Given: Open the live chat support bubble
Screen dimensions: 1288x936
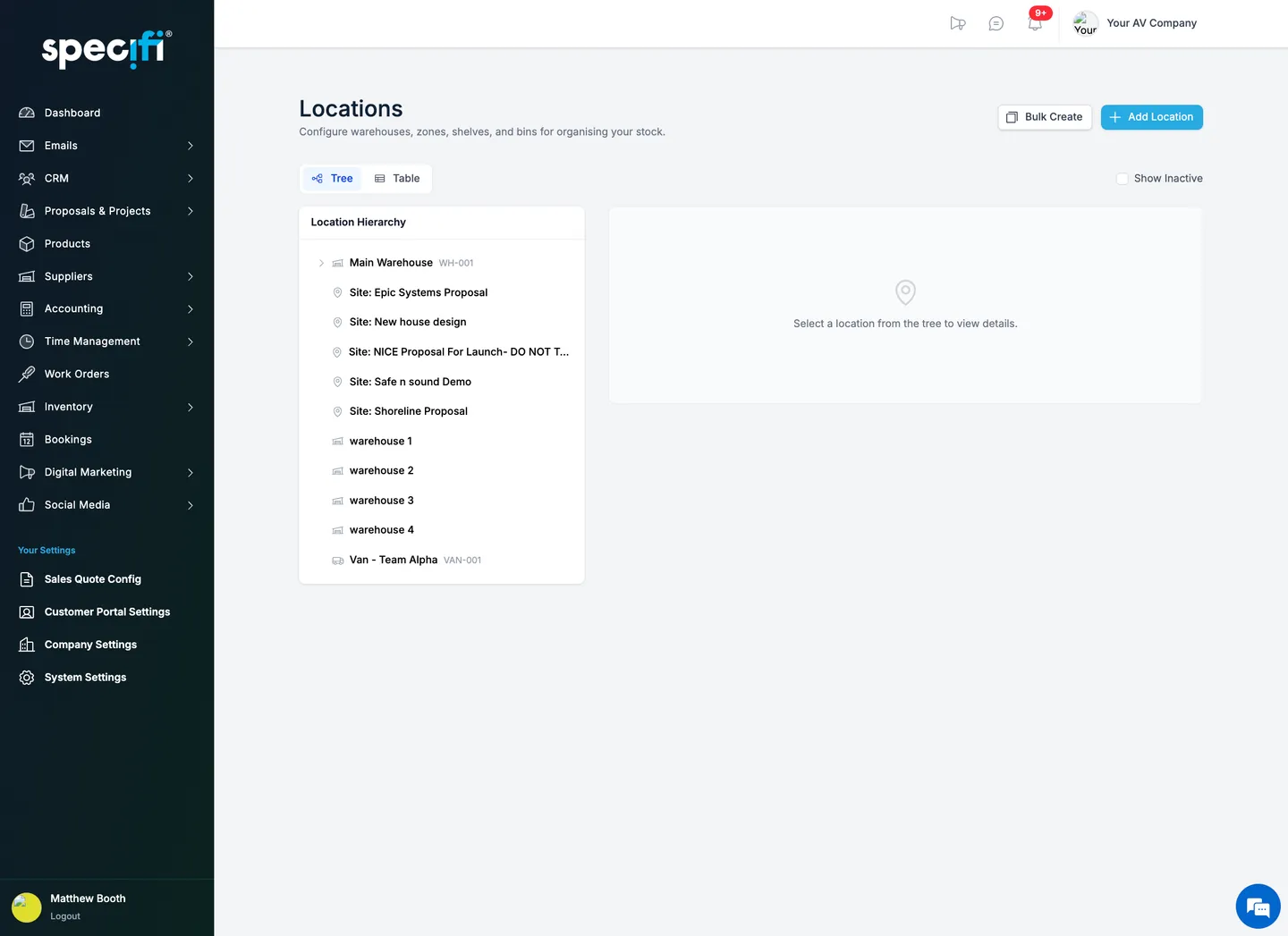Looking at the screenshot, I should click(x=1258, y=906).
